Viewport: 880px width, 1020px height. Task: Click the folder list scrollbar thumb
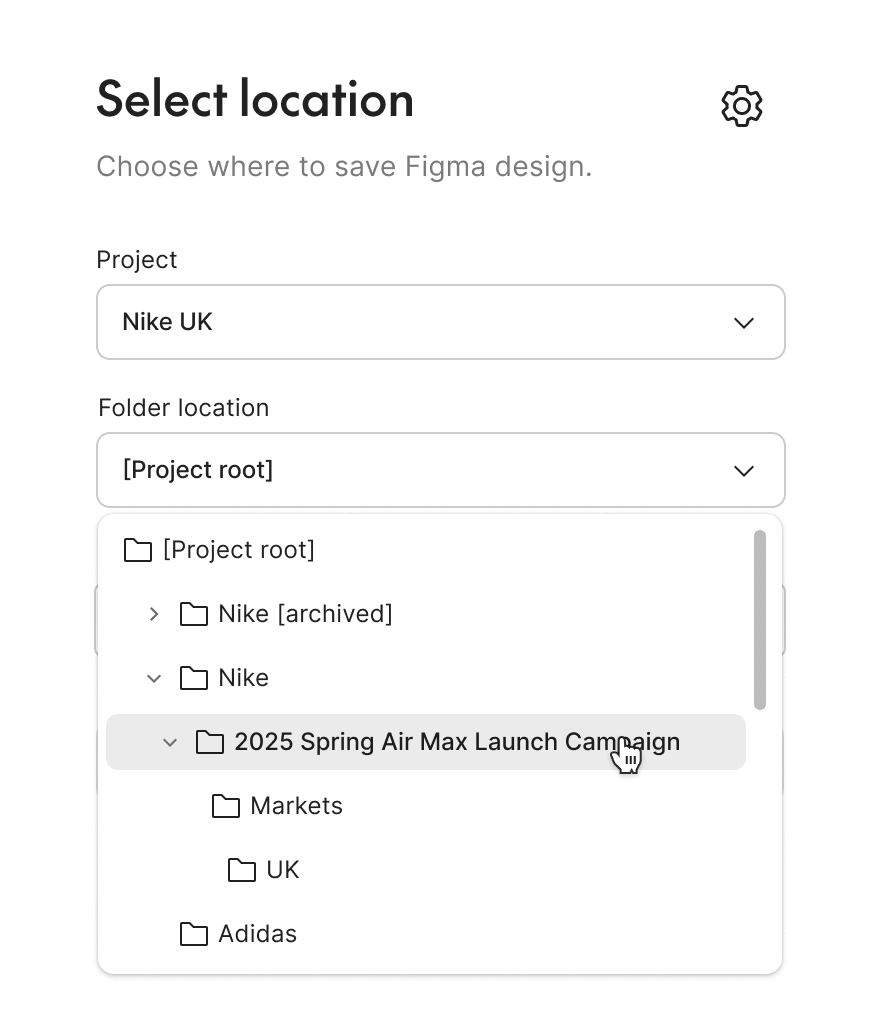[x=760, y=619]
